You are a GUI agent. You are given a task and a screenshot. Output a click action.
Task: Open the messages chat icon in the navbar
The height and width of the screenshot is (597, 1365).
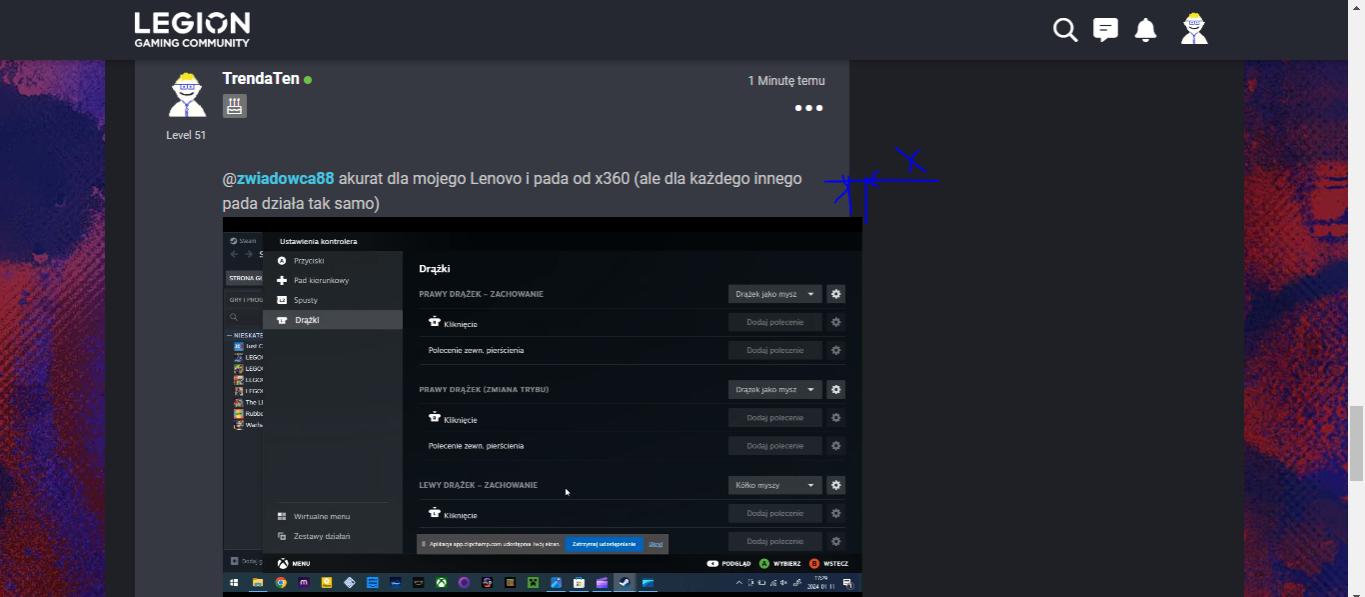(1104, 30)
